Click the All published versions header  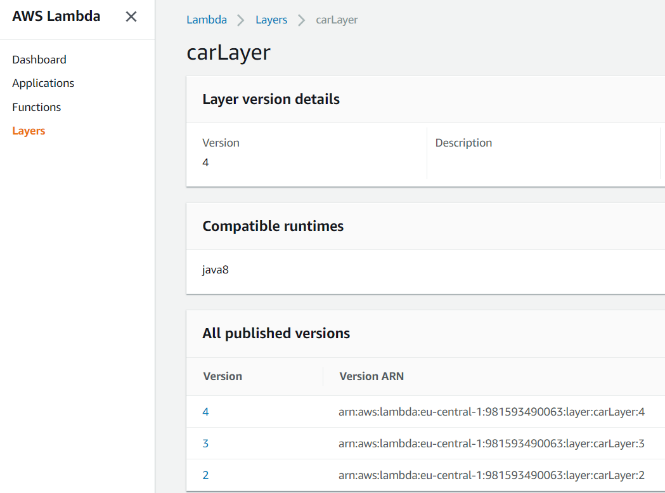tap(276, 333)
